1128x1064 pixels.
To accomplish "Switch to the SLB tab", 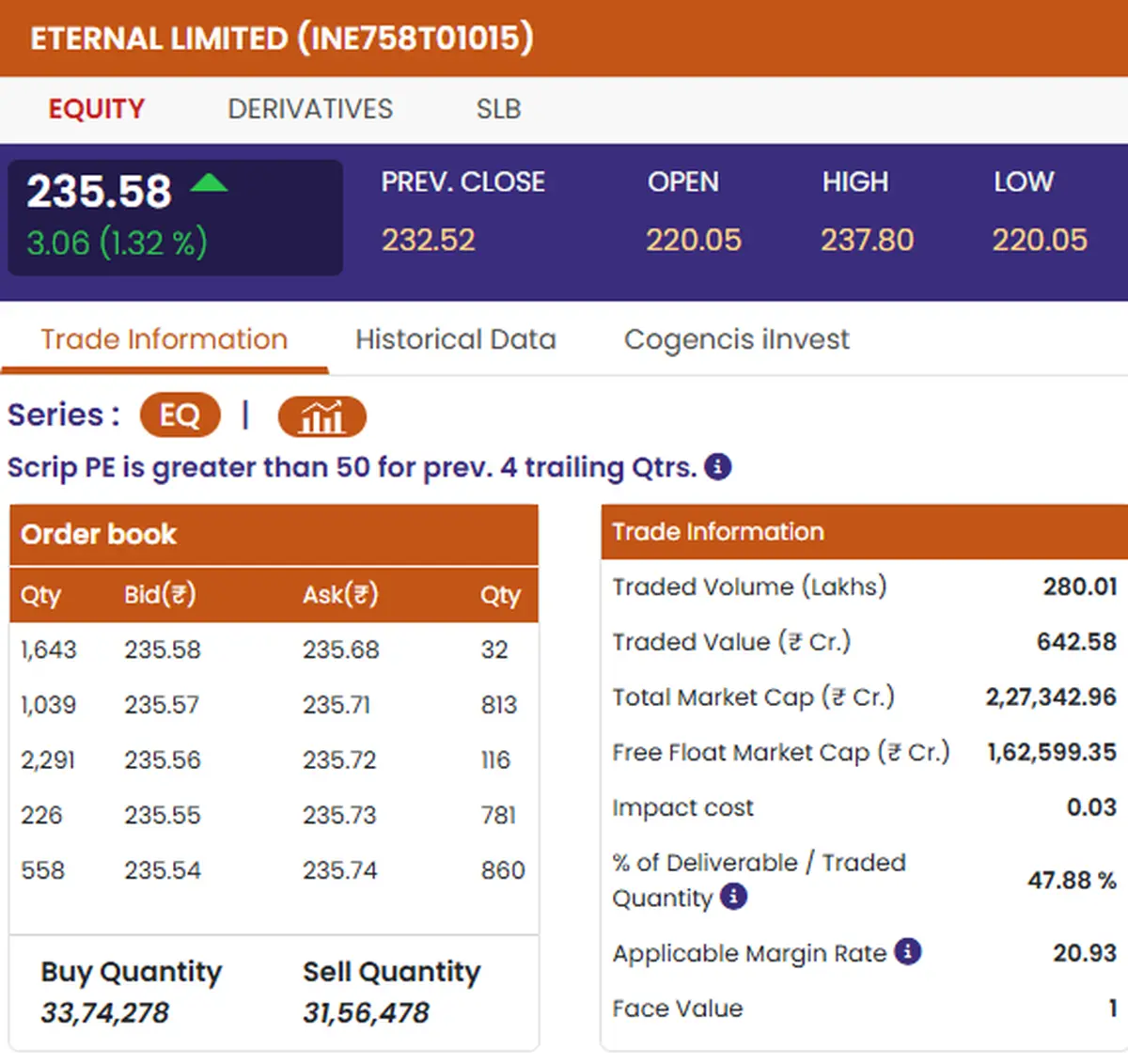I will pyautogui.click(x=498, y=109).
